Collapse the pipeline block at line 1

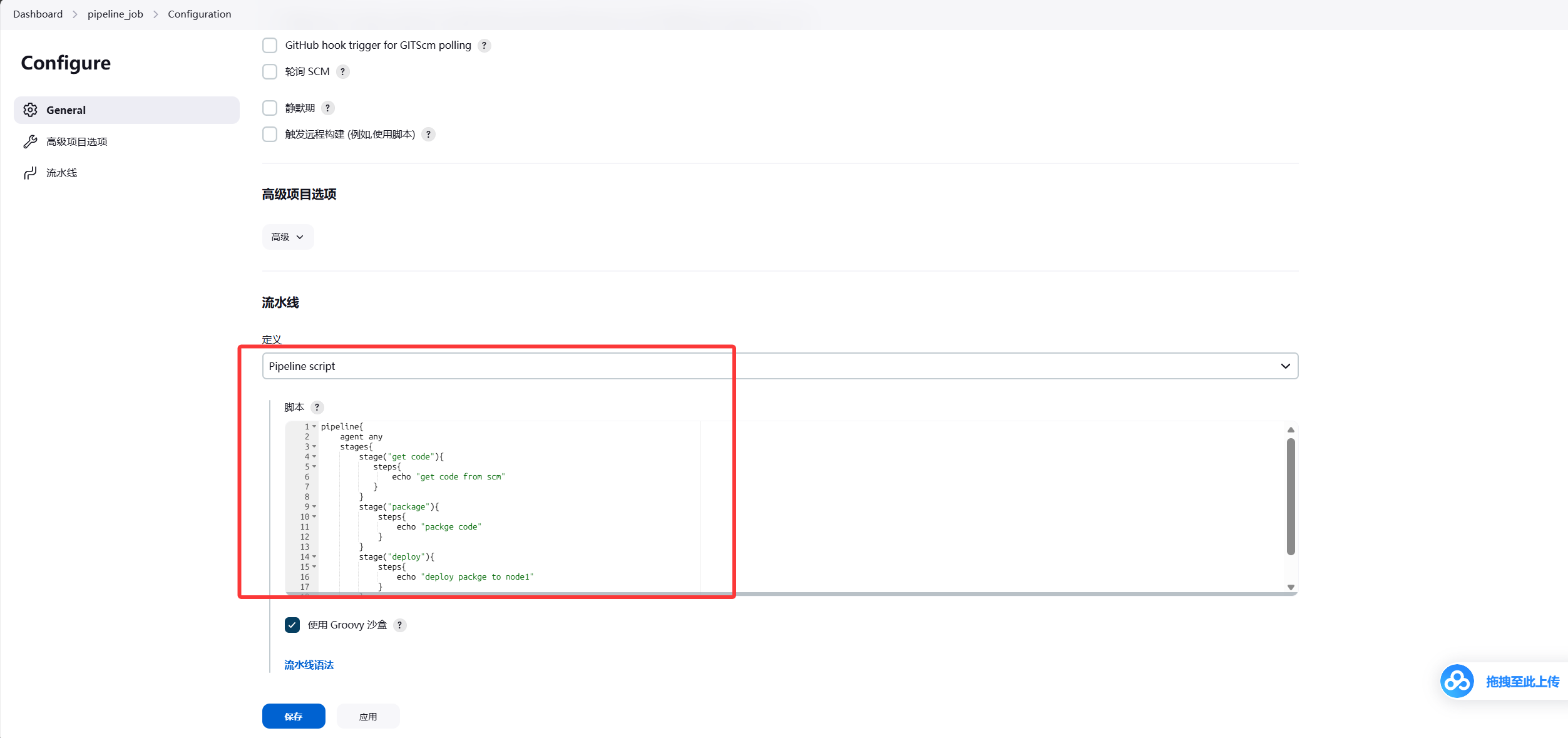tap(314, 427)
